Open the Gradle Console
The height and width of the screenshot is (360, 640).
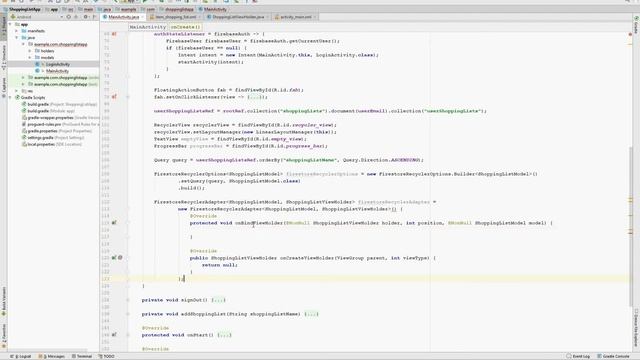[x=613, y=356]
